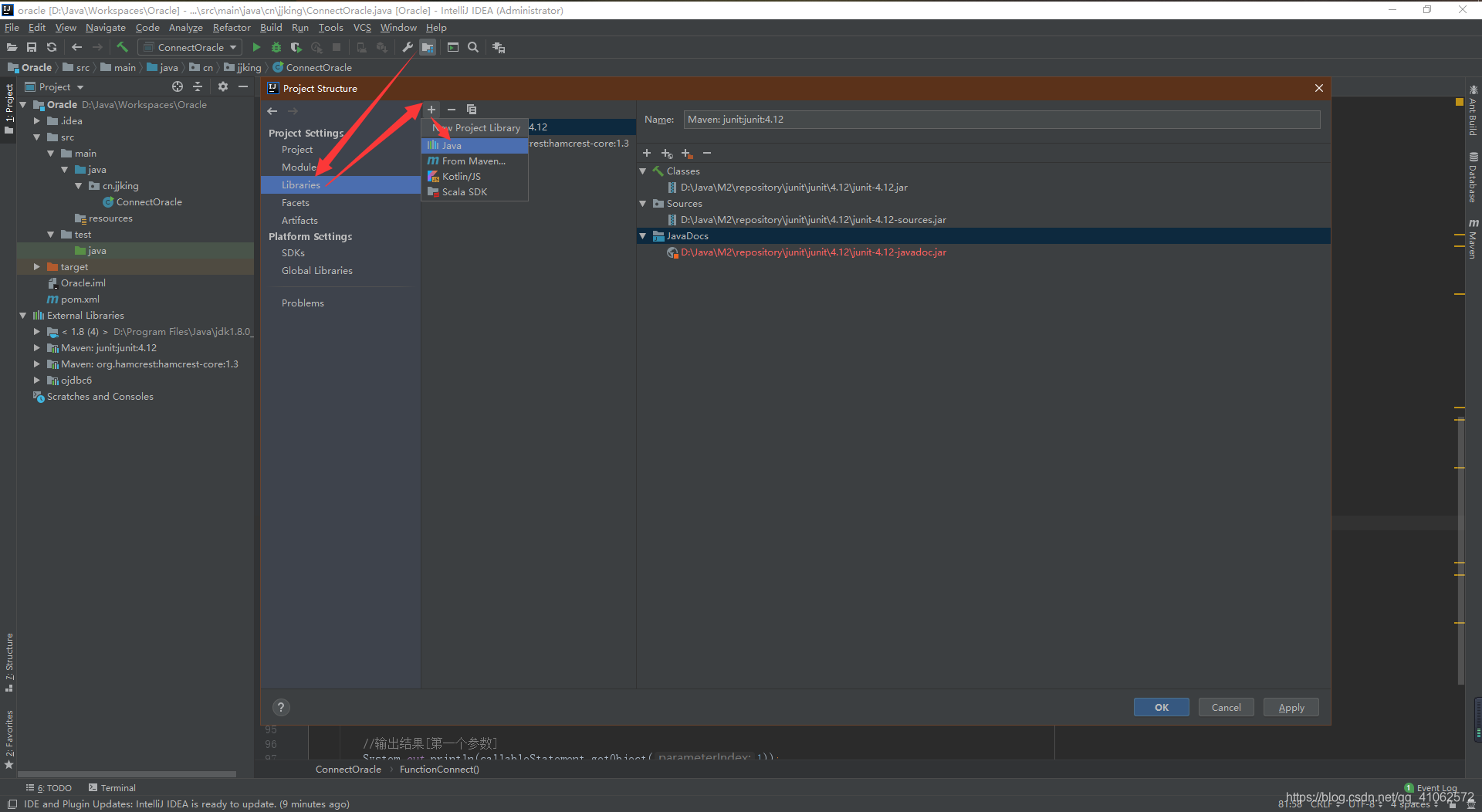Click the Exclude icon in library roots toolbar

click(687, 153)
